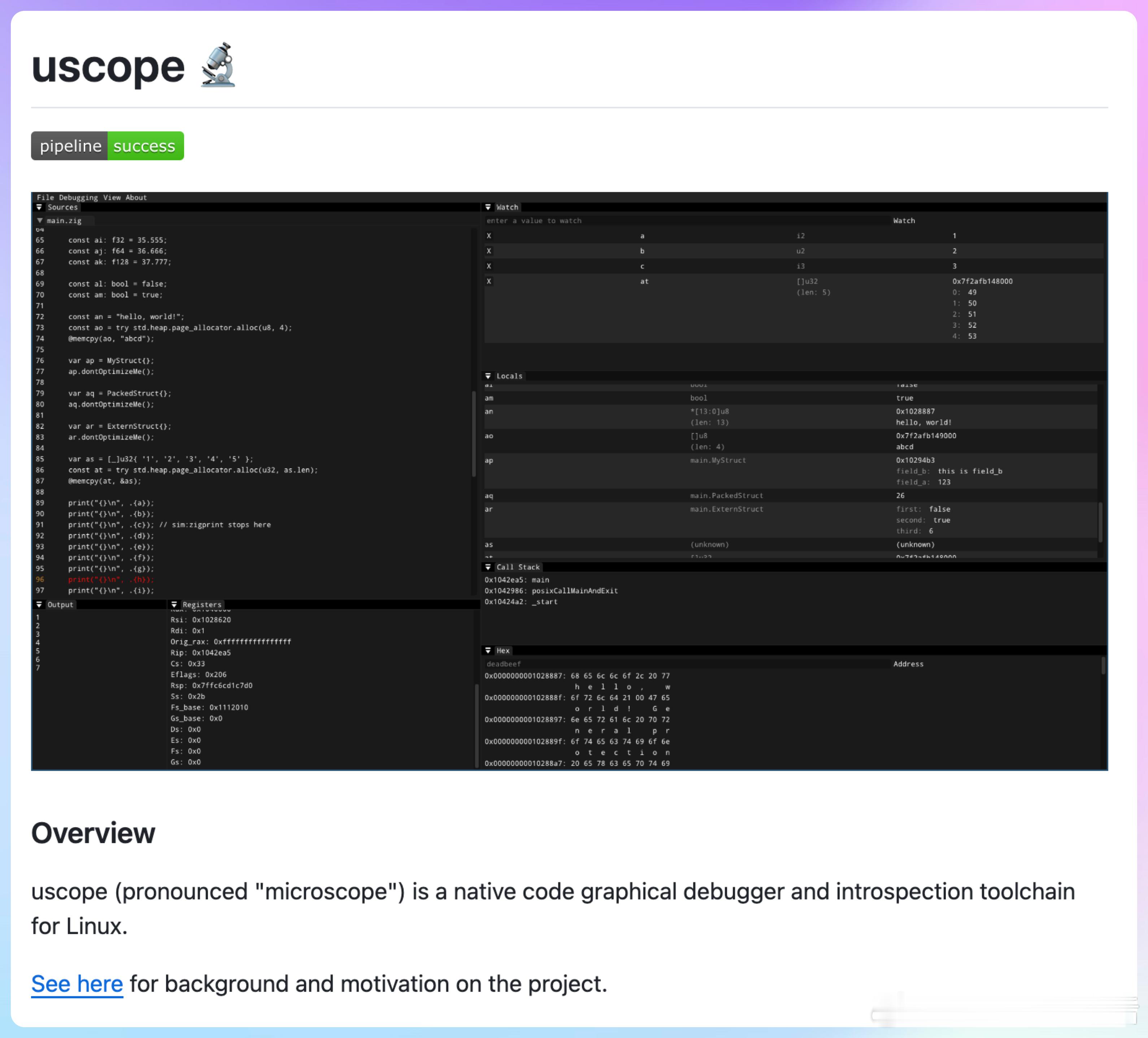Click local variable 'as' (unknown) row

(x=790, y=544)
